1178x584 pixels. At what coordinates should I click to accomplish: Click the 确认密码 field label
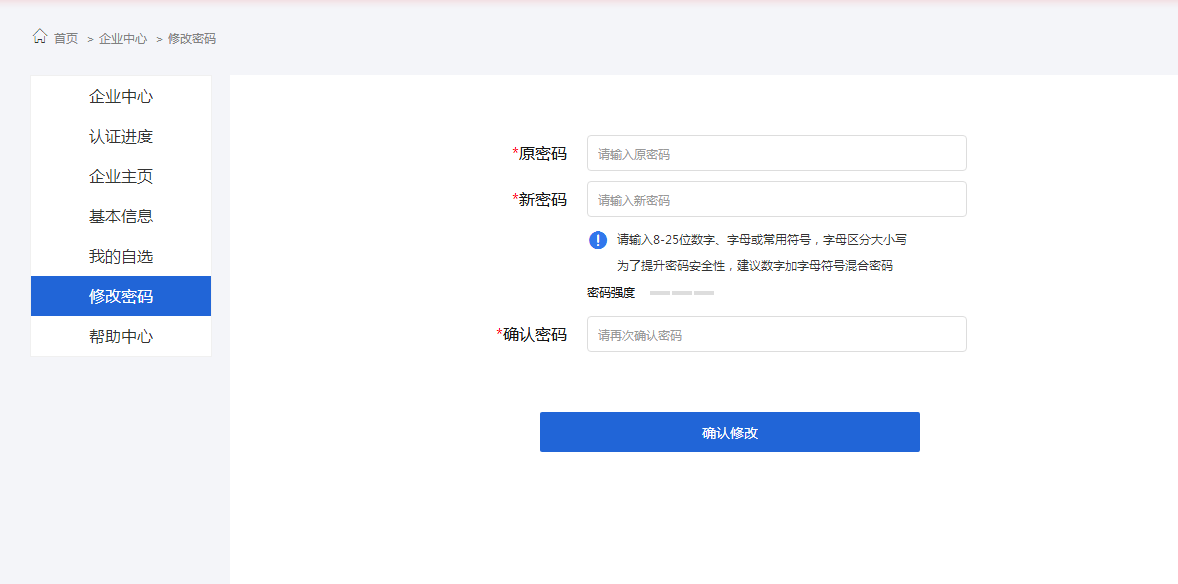534,335
